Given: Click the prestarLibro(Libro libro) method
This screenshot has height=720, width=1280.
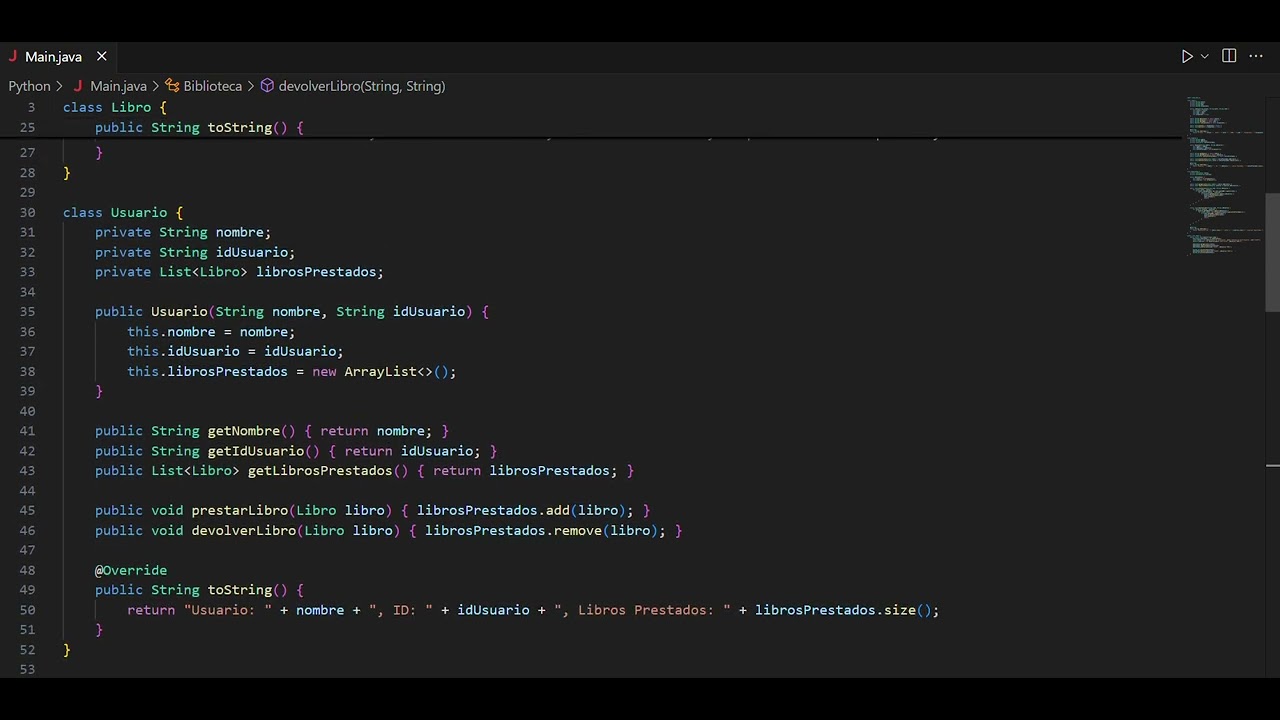Looking at the screenshot, I should tap(372, 510).
